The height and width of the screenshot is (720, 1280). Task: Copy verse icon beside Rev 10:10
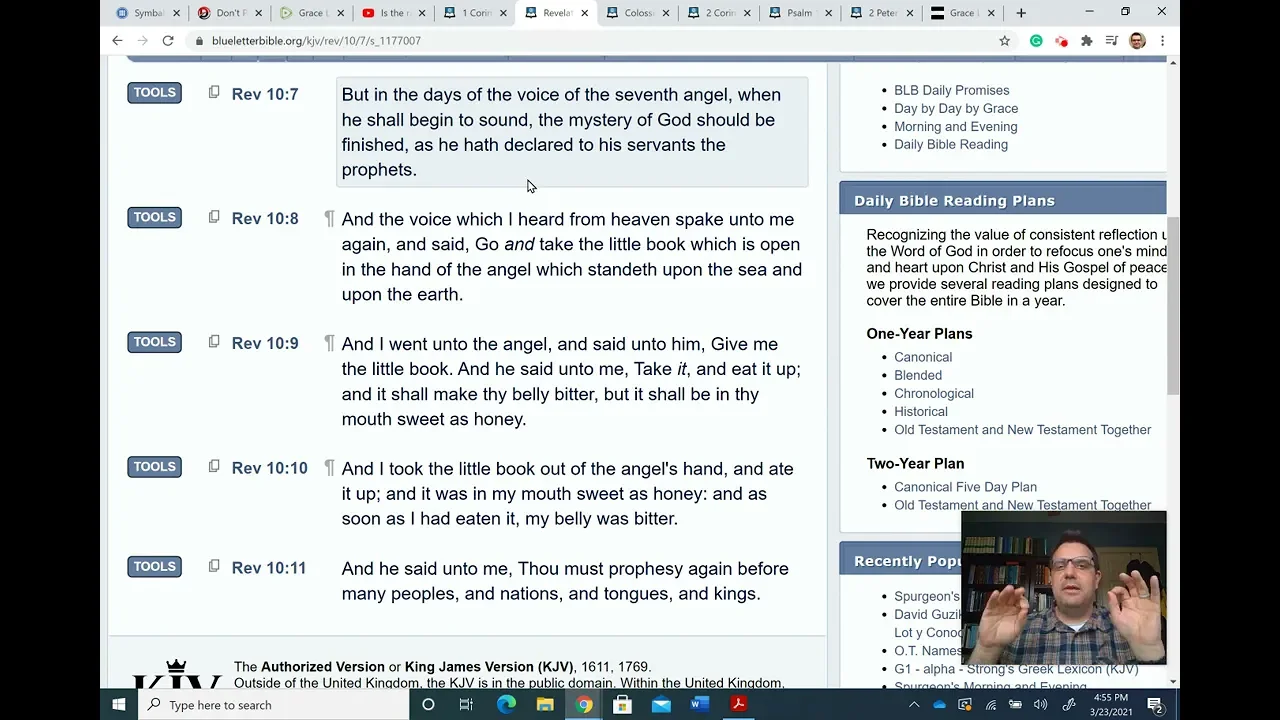[214, 467]
